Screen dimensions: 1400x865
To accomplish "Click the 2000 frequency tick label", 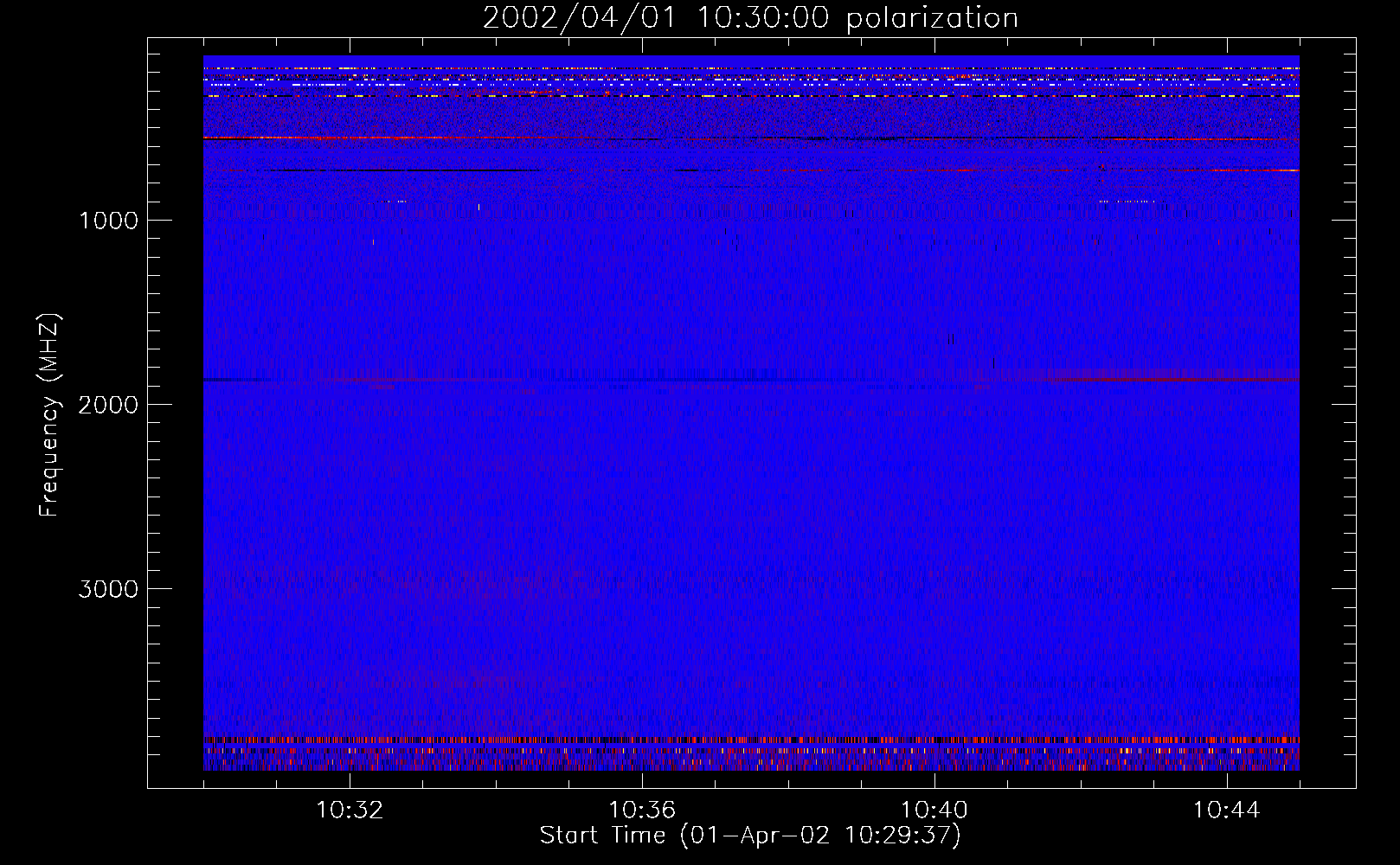I will (x=108, y=405).
